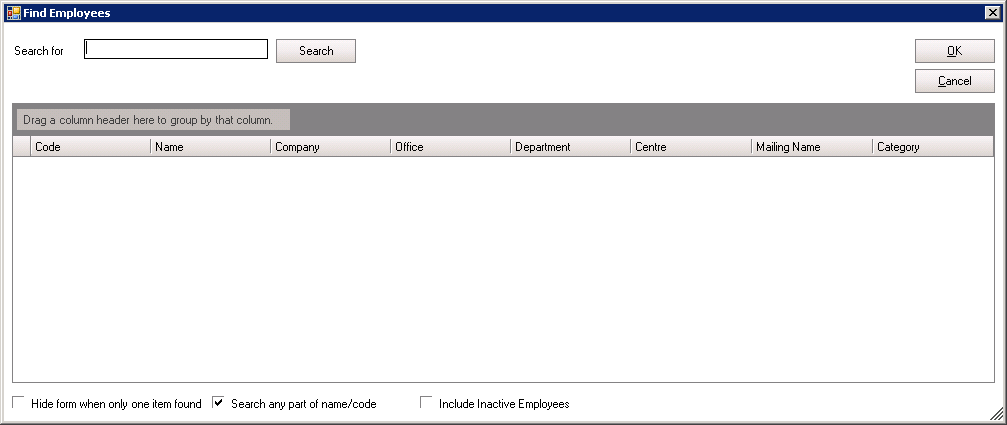
Task: Click the blank row-selector header cell
Action: coord(21,147)
